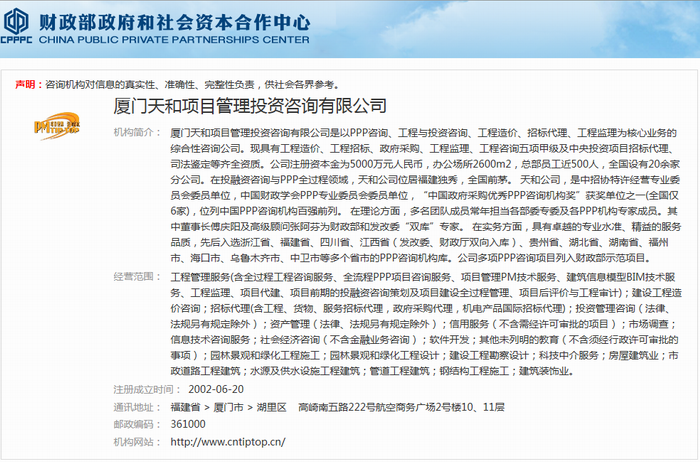
Task: Click the 注册成立时间 label
Action: (146, 389)
